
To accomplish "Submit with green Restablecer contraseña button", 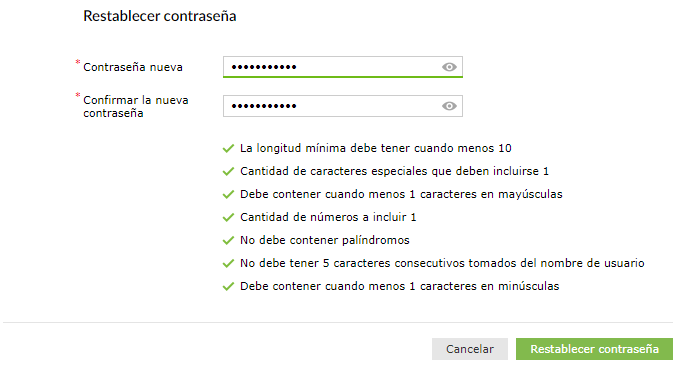I will click(595, 349).
